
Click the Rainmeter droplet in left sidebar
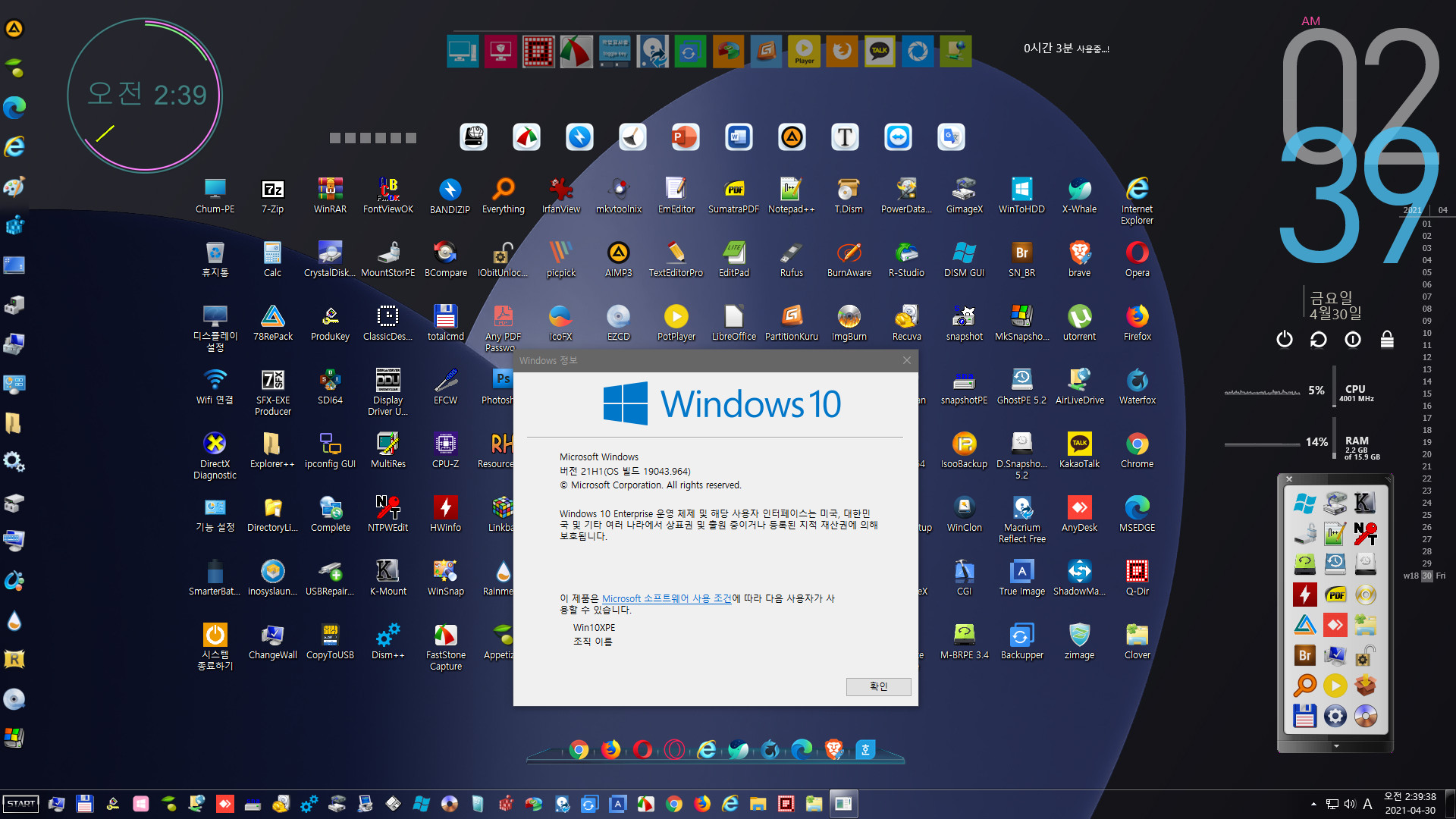[x=14, y=621]
